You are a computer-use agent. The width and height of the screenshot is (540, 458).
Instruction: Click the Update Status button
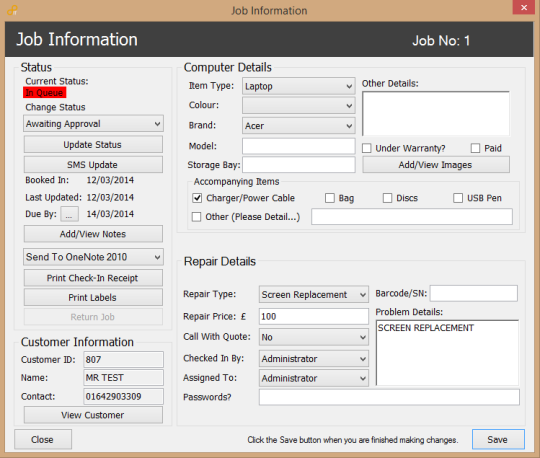click(x=93, y=145)
